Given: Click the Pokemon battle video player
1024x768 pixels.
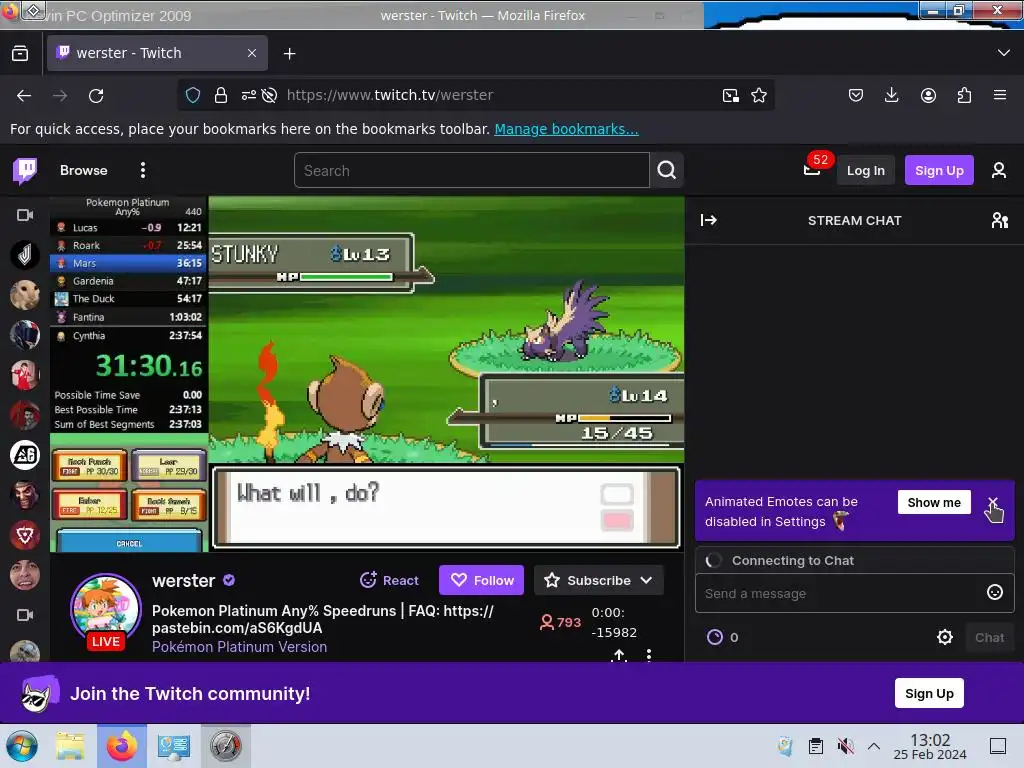Looking at the screenshot, I should click(367, 374).
